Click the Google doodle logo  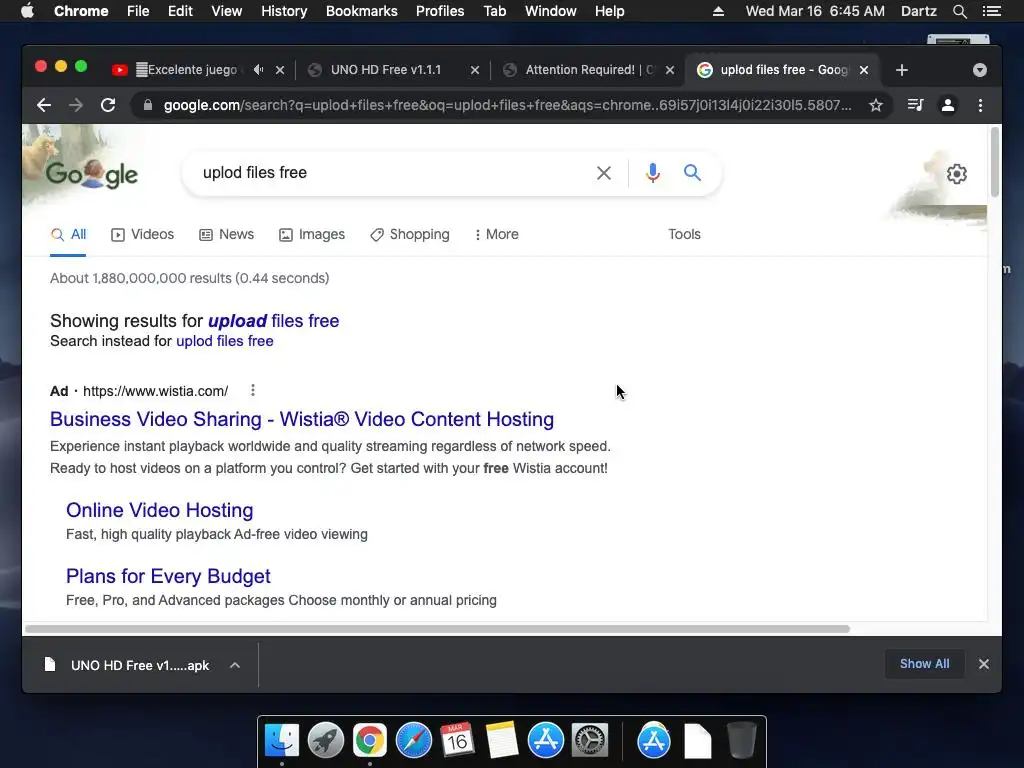pos(91,174)
